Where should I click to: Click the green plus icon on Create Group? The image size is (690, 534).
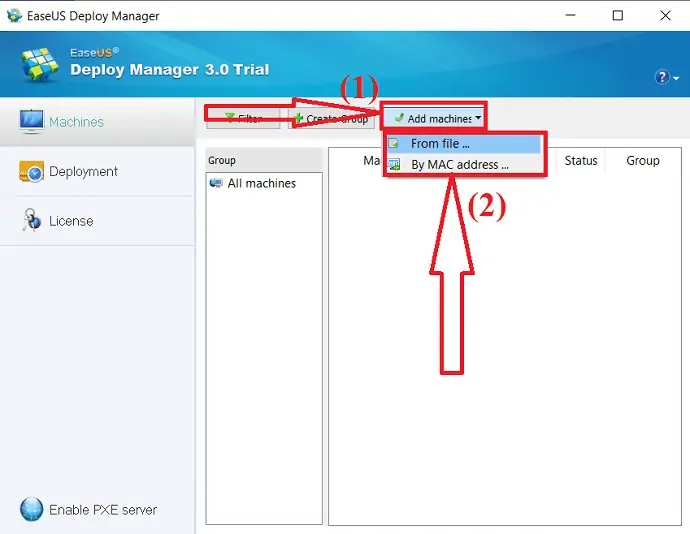(x=298, y=118)
